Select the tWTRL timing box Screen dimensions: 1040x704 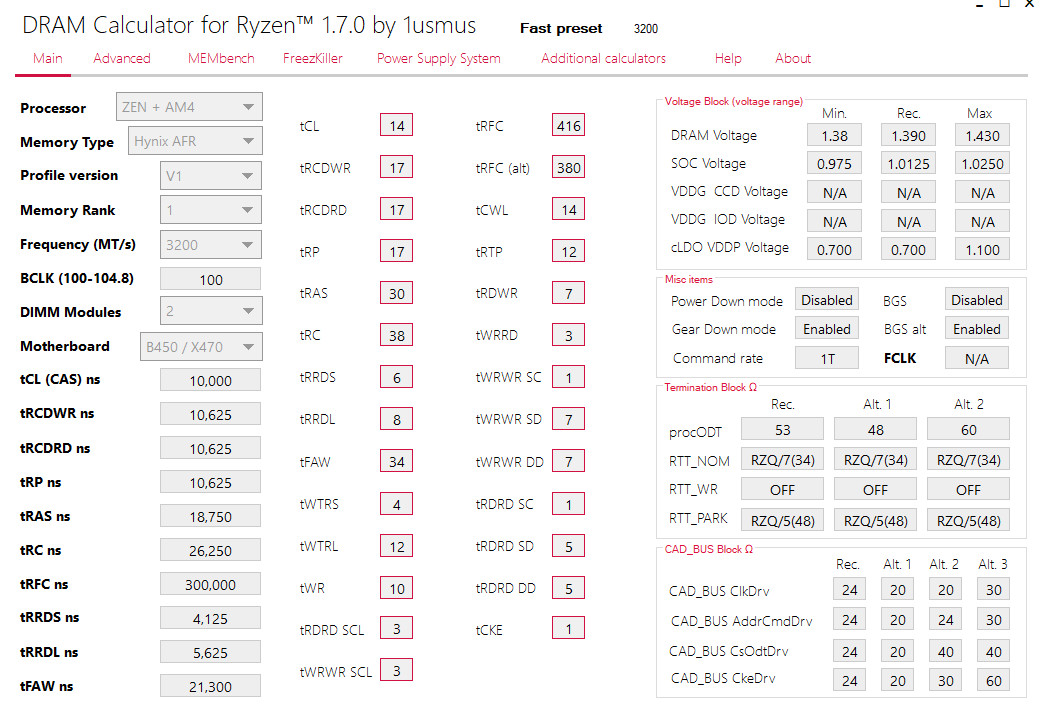pos(397,546)
